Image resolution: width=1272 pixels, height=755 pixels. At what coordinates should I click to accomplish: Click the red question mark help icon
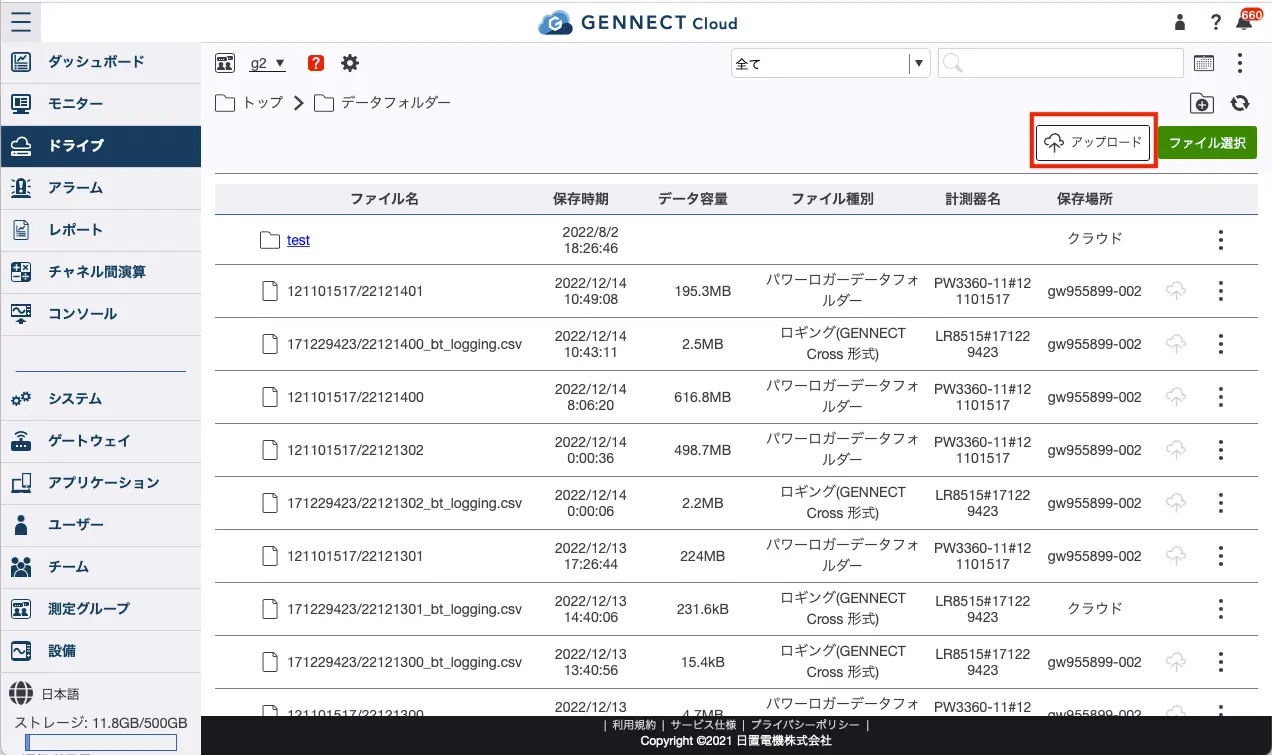[316, 63]
